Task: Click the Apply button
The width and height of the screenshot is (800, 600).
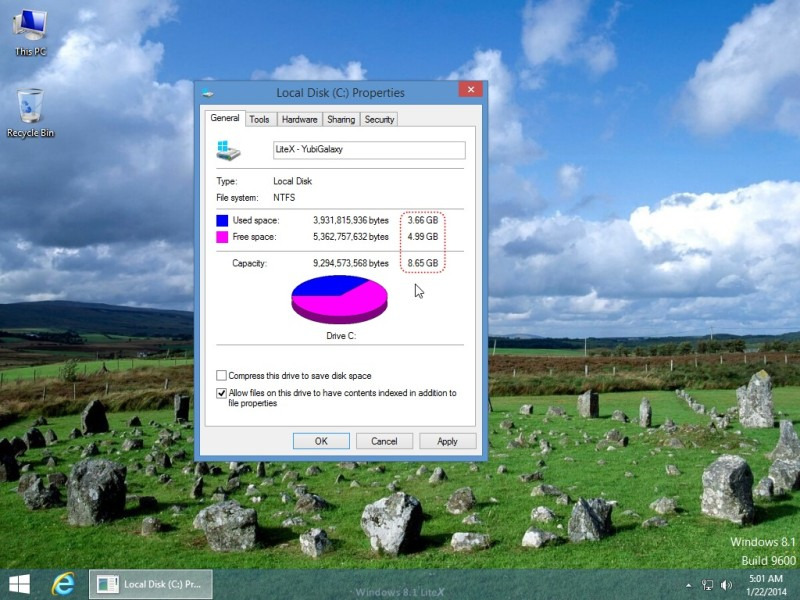Action: click(x=447, y=441)
